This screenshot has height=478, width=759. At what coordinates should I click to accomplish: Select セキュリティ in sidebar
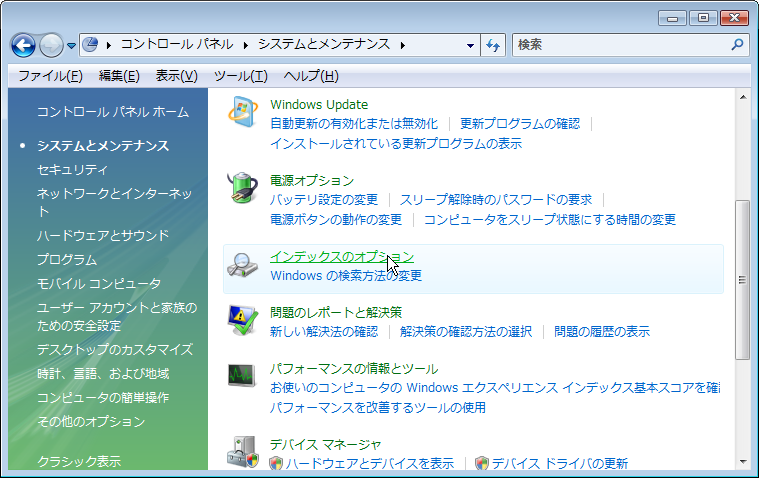[73, 170]
